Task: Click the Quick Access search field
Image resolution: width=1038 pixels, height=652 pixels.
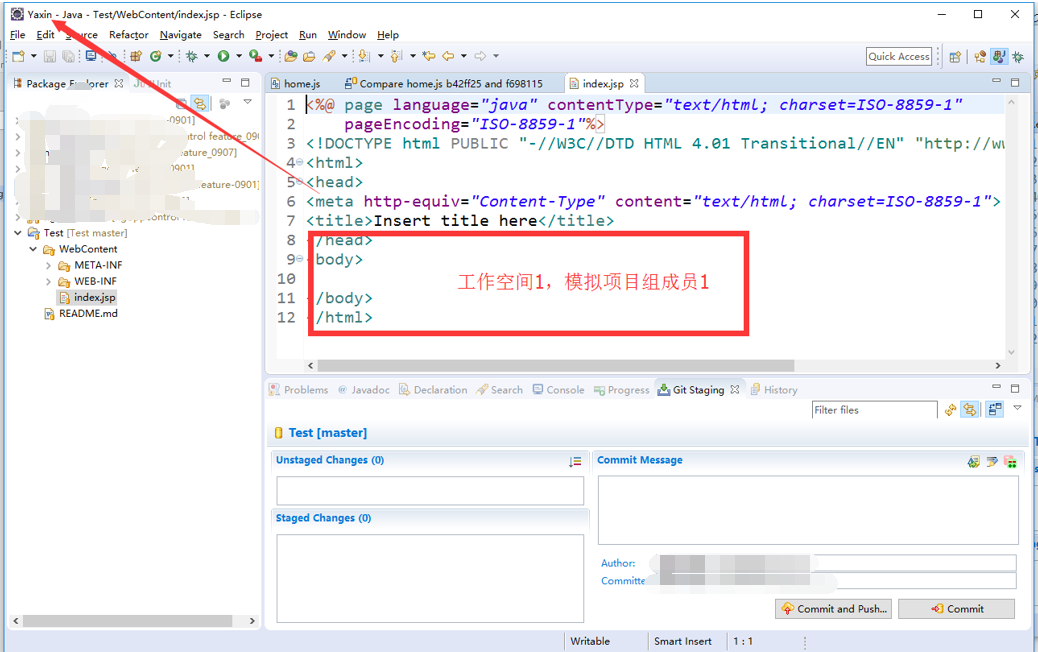Action: tap(898, 56)
